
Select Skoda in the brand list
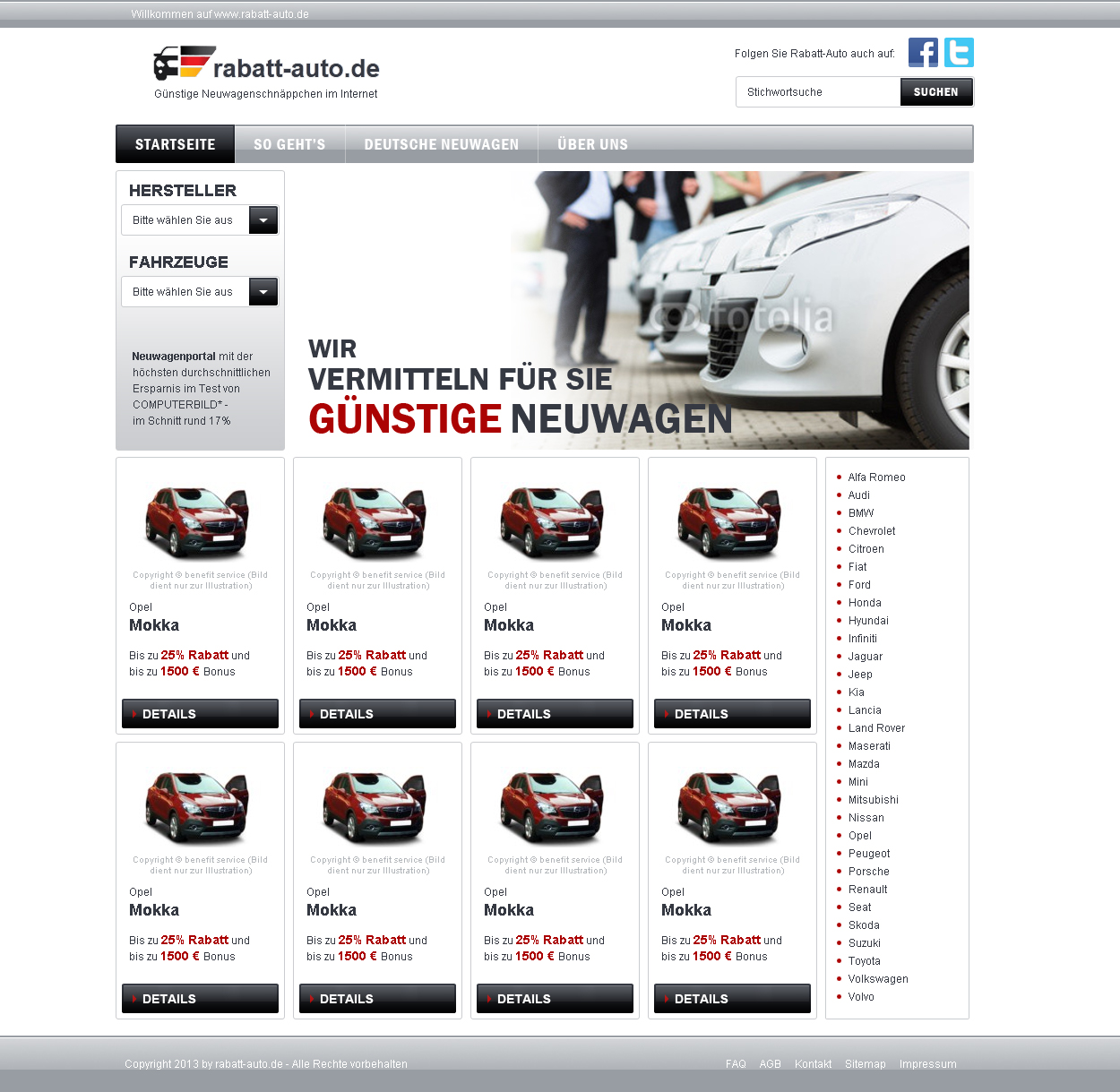tap(864, 925)
